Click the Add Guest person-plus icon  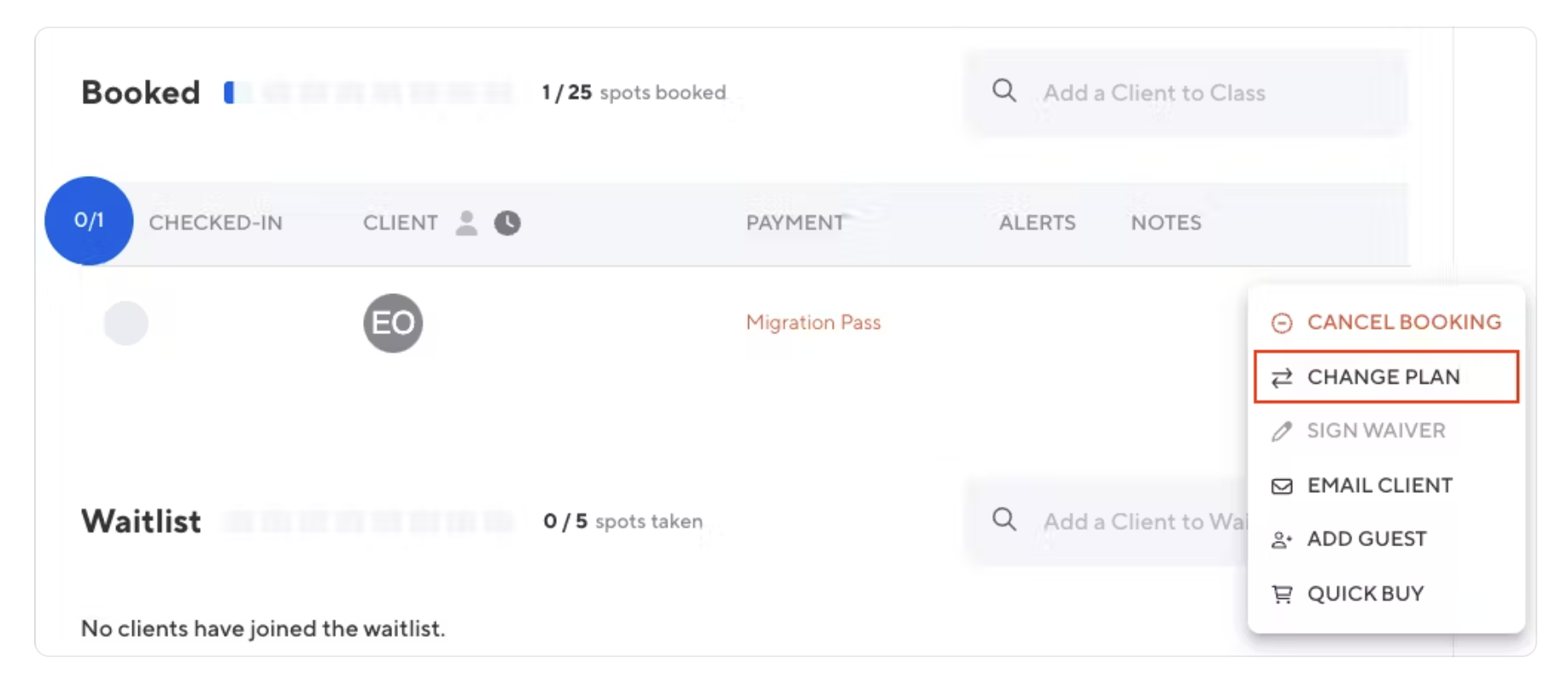click(1281, 540)
